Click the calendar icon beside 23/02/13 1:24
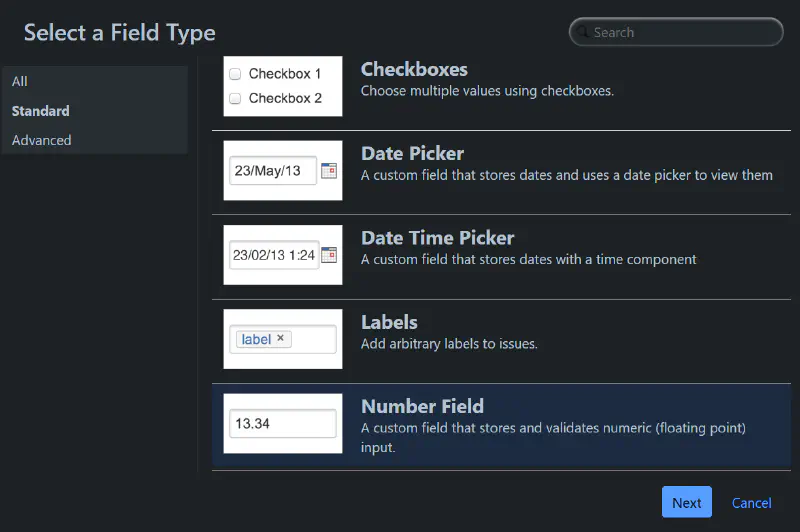The width and height of the screenshot is (800, 532). tap(329, 255)
